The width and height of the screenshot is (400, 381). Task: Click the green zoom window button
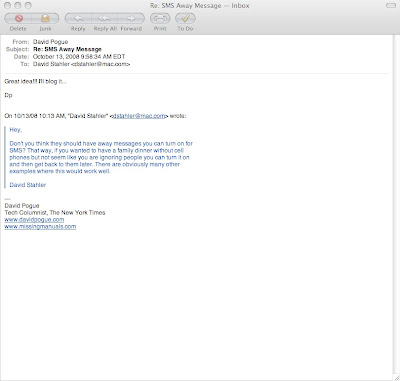tap(28, 5)
